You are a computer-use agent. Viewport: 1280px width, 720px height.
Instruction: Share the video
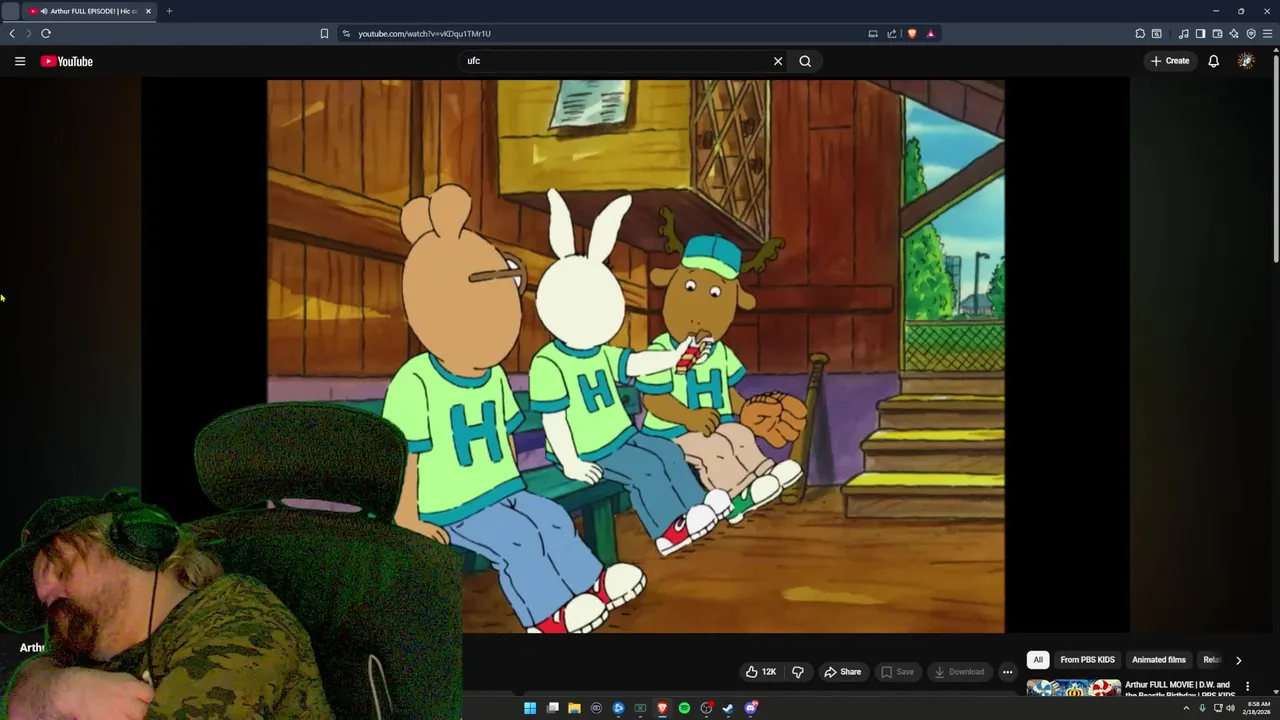(842, 672)
